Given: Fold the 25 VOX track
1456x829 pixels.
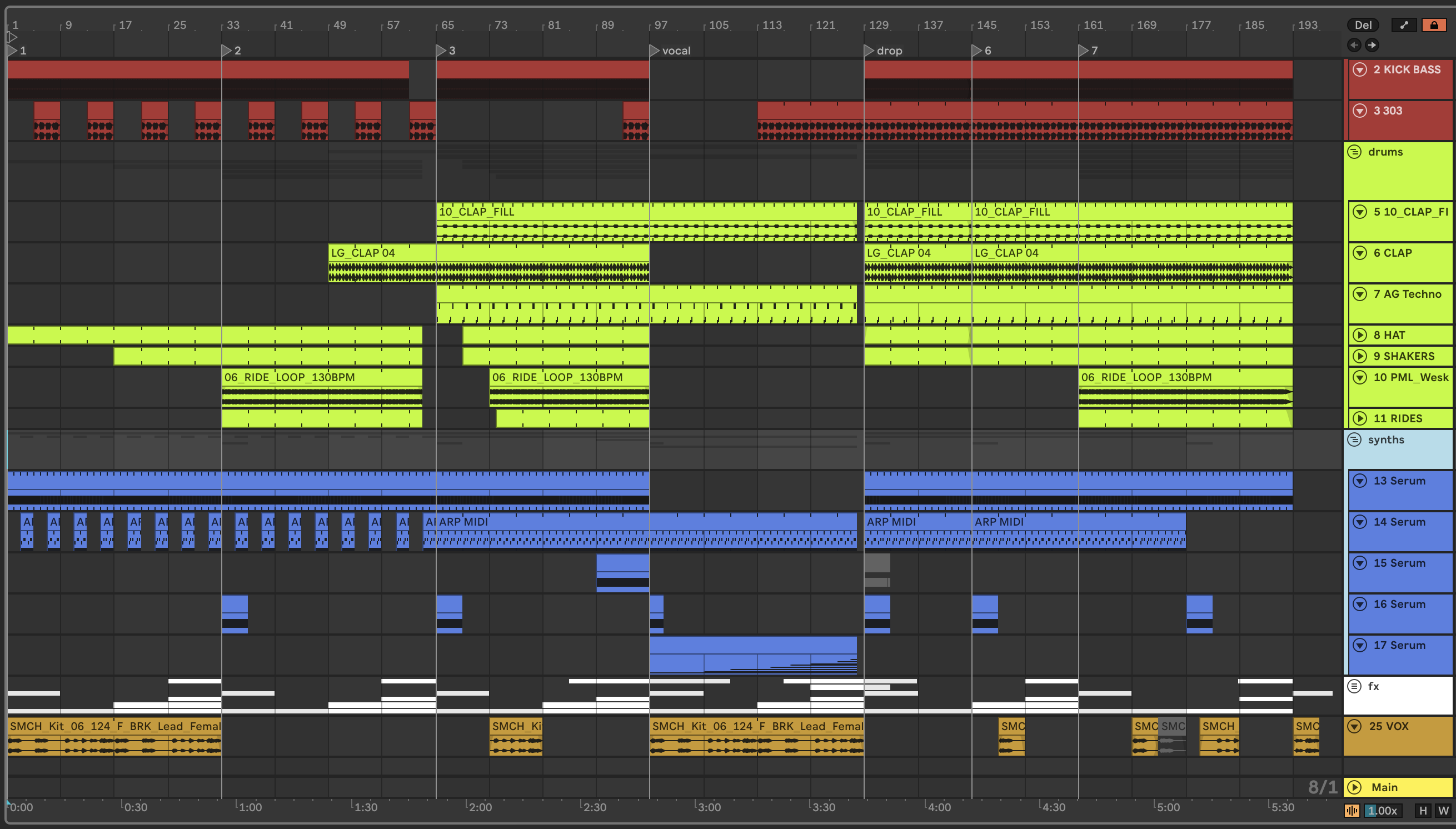Looking at the screenshot, I should coord(1355,726).
